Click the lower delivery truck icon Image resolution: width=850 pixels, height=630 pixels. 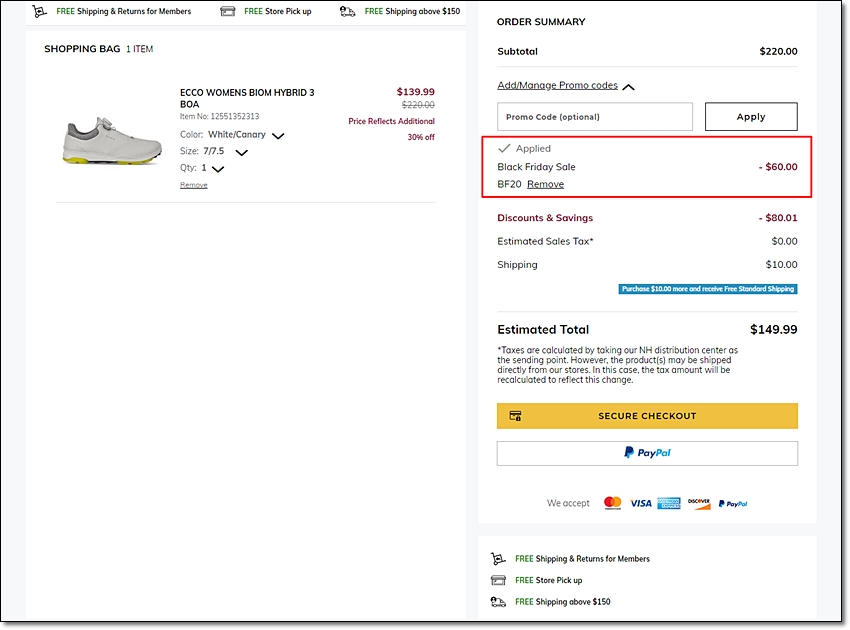click(498, 602)
